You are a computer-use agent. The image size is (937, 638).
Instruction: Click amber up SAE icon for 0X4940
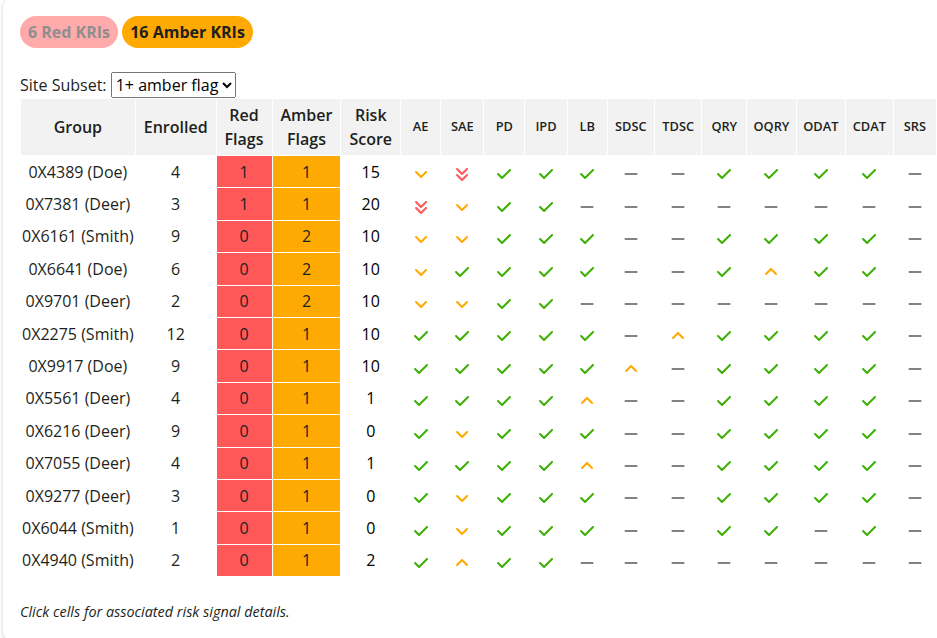coord(461,562)
